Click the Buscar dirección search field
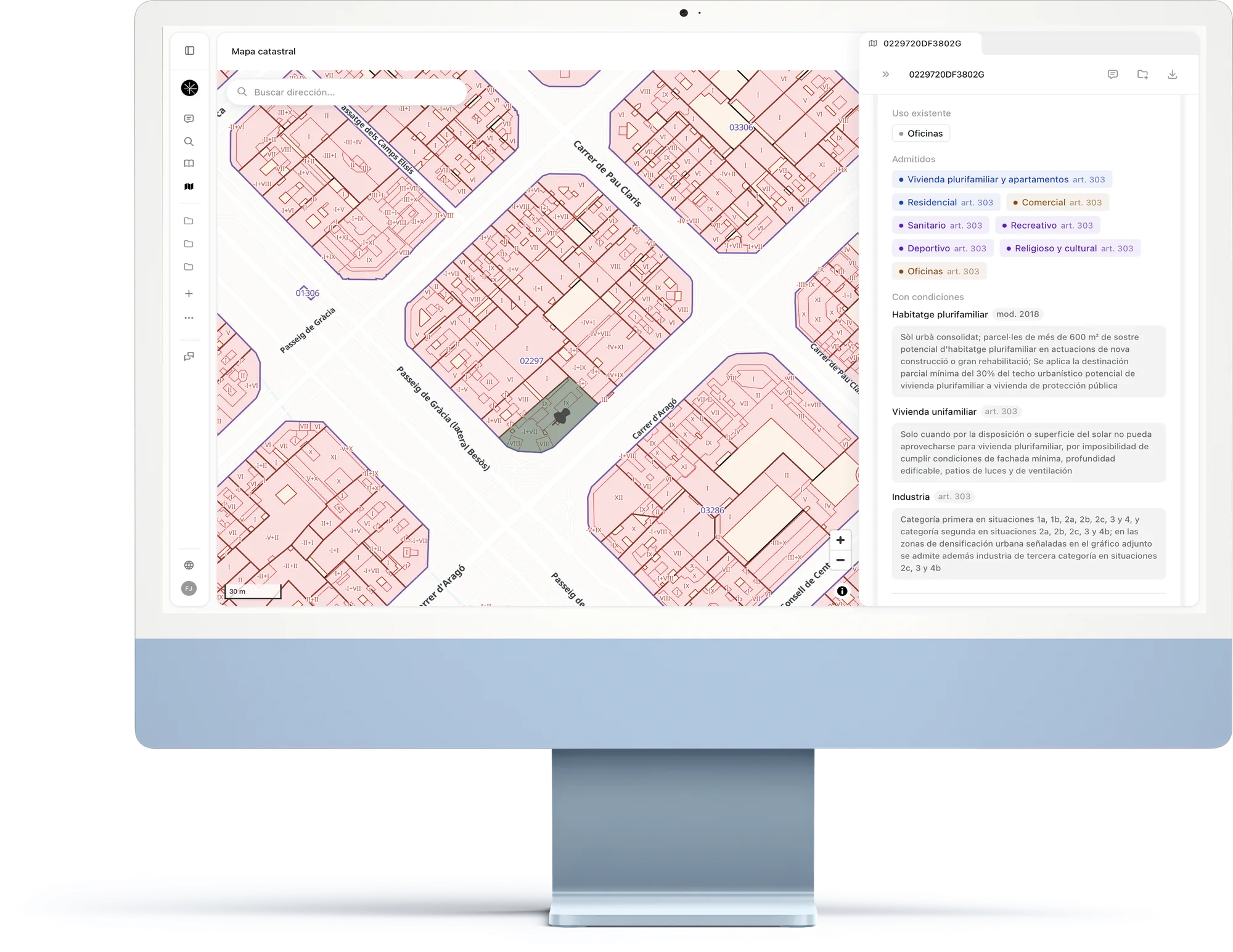 (346, 92)
